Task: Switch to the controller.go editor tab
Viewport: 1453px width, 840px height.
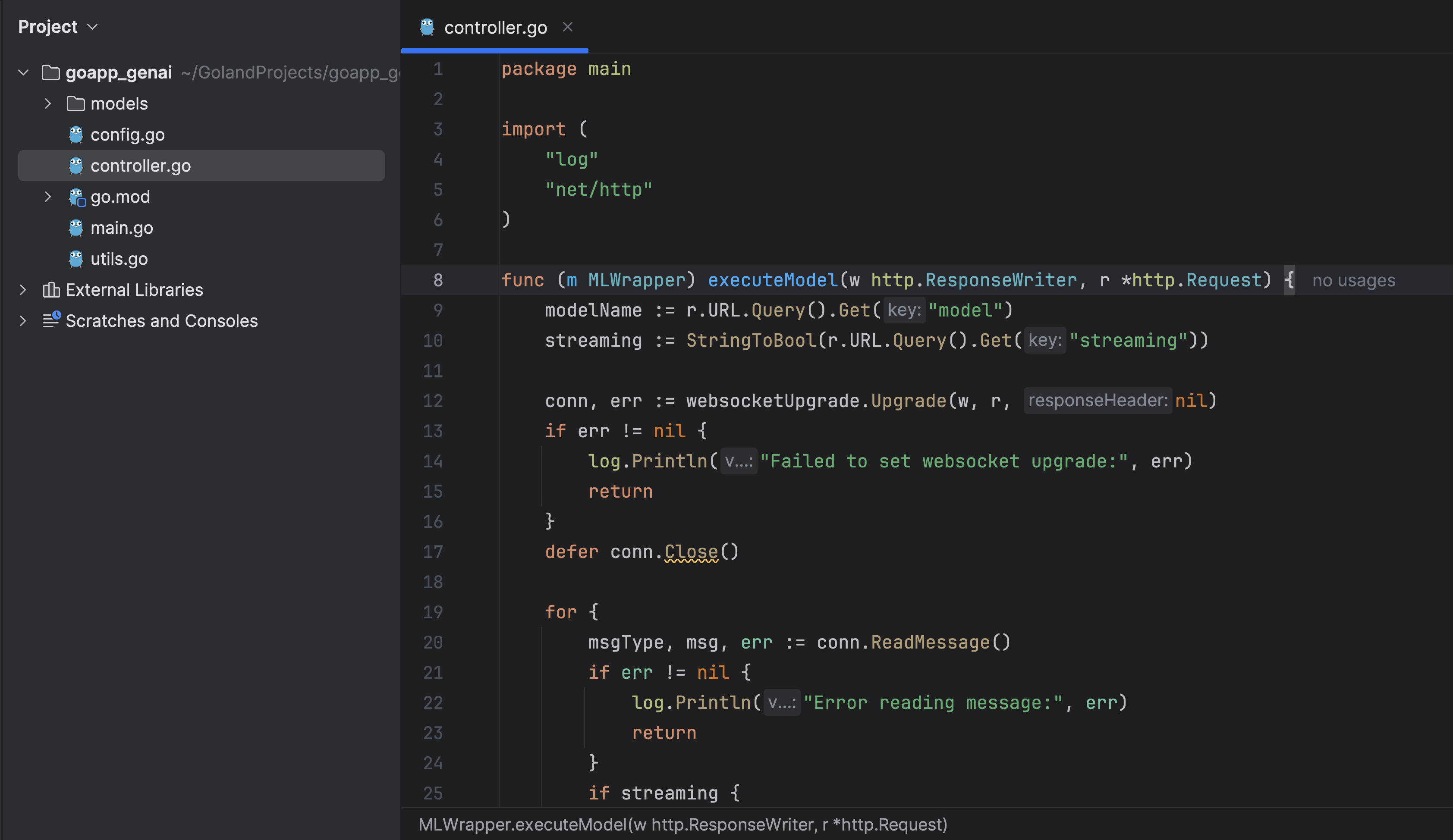Action: pyautogui.click(x=495, y=27)
